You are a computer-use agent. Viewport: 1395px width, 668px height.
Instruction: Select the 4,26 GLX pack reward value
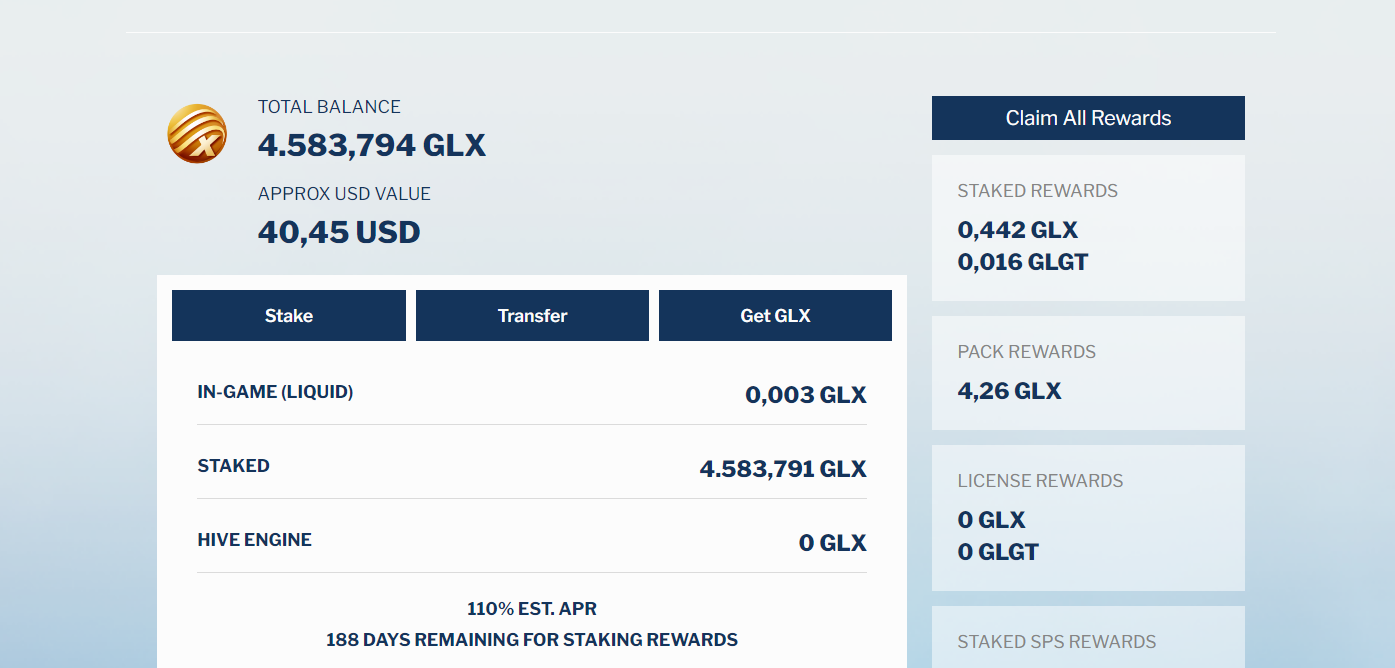(1010, 391)
